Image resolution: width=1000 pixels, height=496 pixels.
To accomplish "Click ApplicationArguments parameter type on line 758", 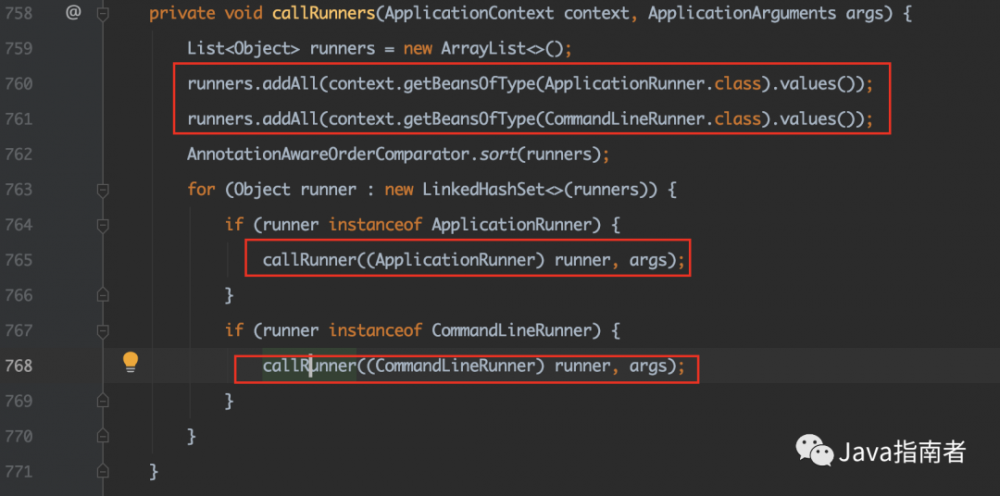I will pyautogui.click(x=742, y=13).
